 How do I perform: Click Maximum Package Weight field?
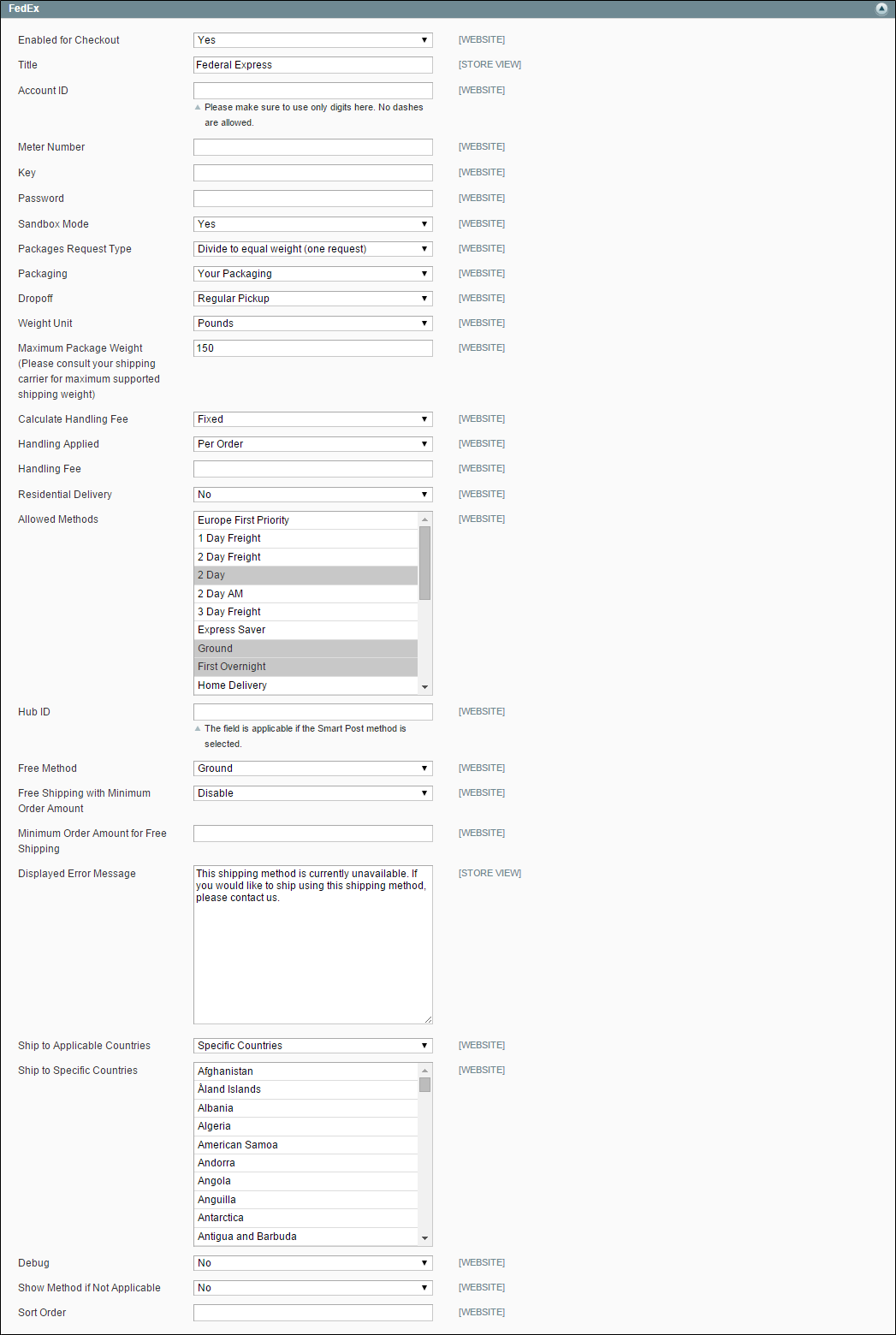[x=313, y=348]
